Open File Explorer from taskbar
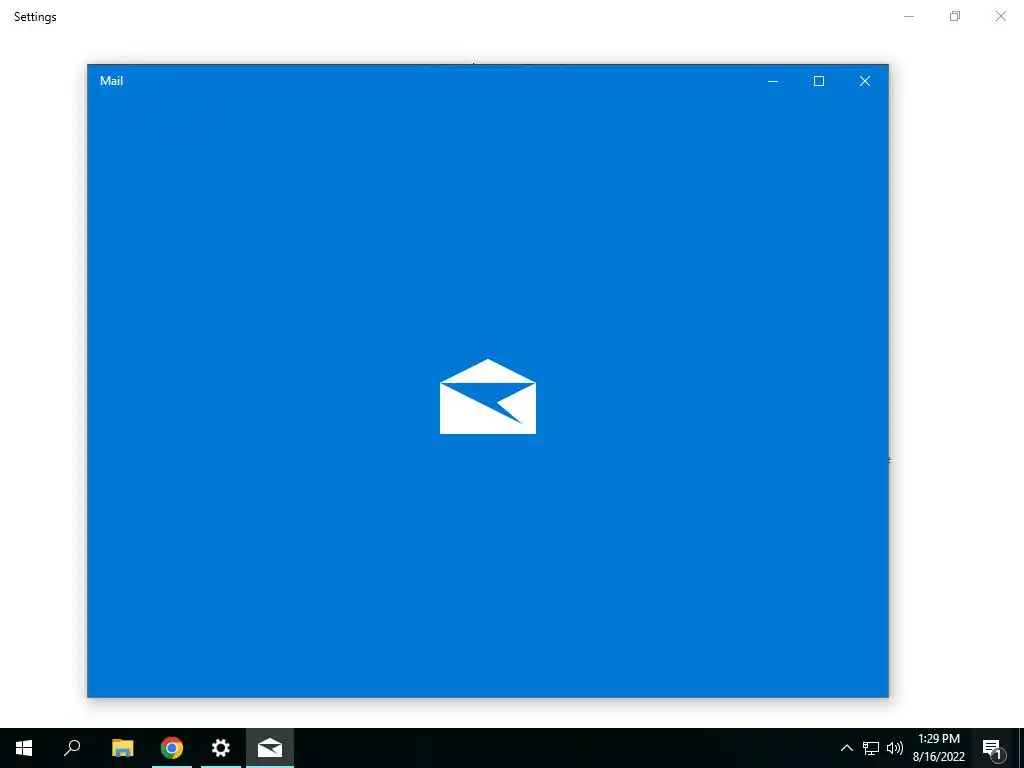This screenshot has width=1024, height=768. point(122,748)
